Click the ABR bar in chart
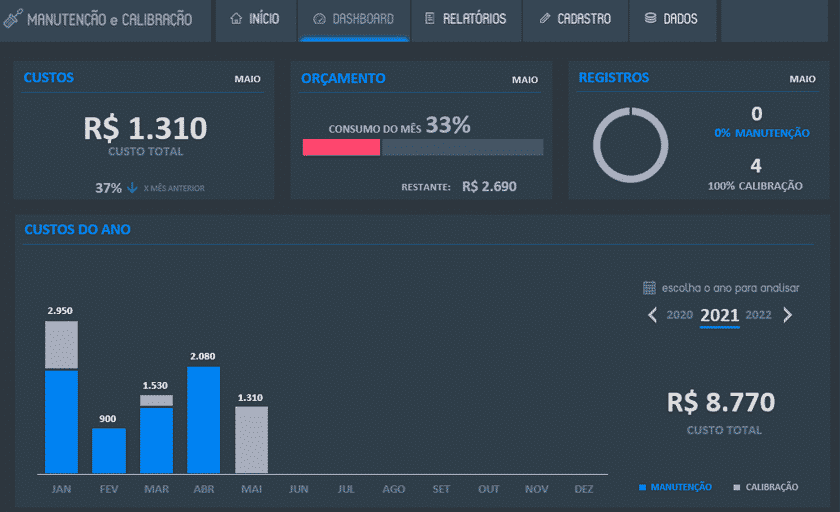840x512 pixels. click(204, 420)
